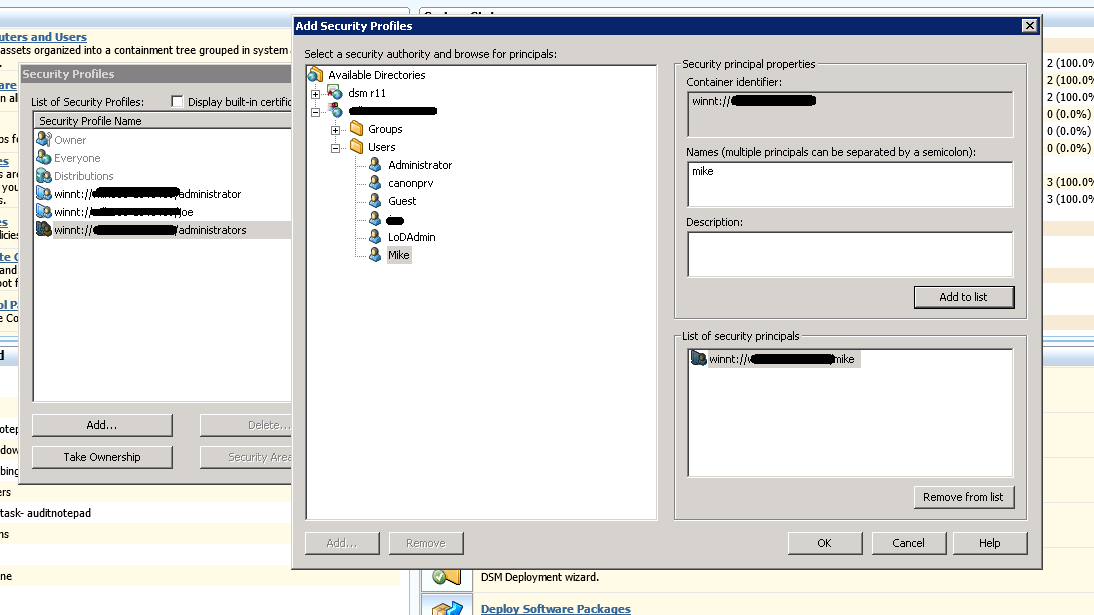Screen dimensions: 1094x615
Task: Expand the Groups tree node
Action: pos(336,130)
